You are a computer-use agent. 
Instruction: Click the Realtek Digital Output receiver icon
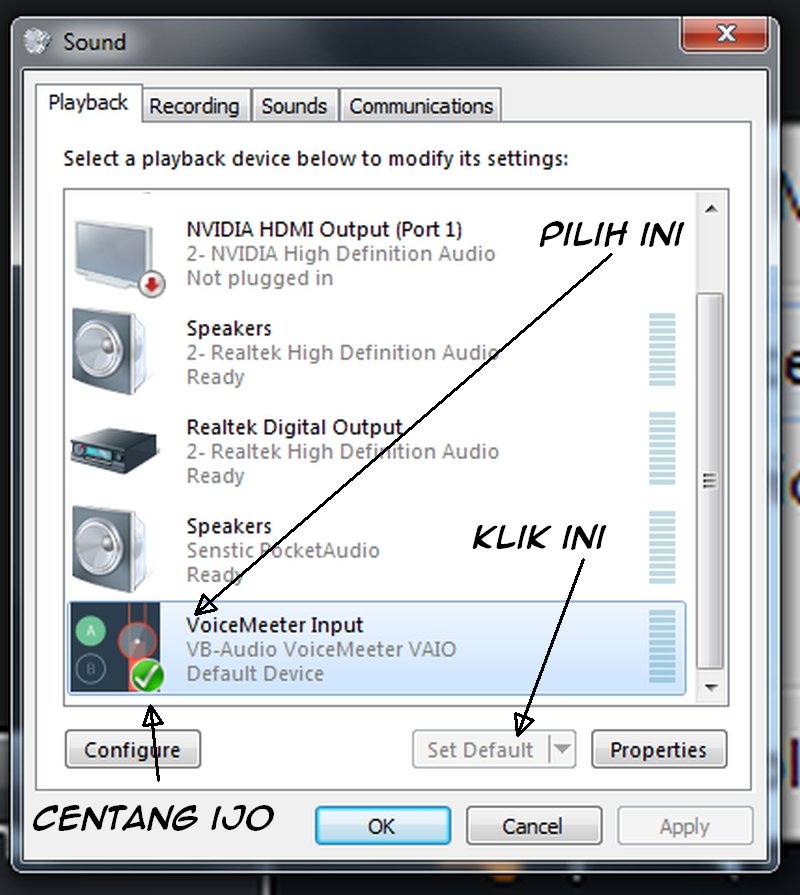[114, 449]
